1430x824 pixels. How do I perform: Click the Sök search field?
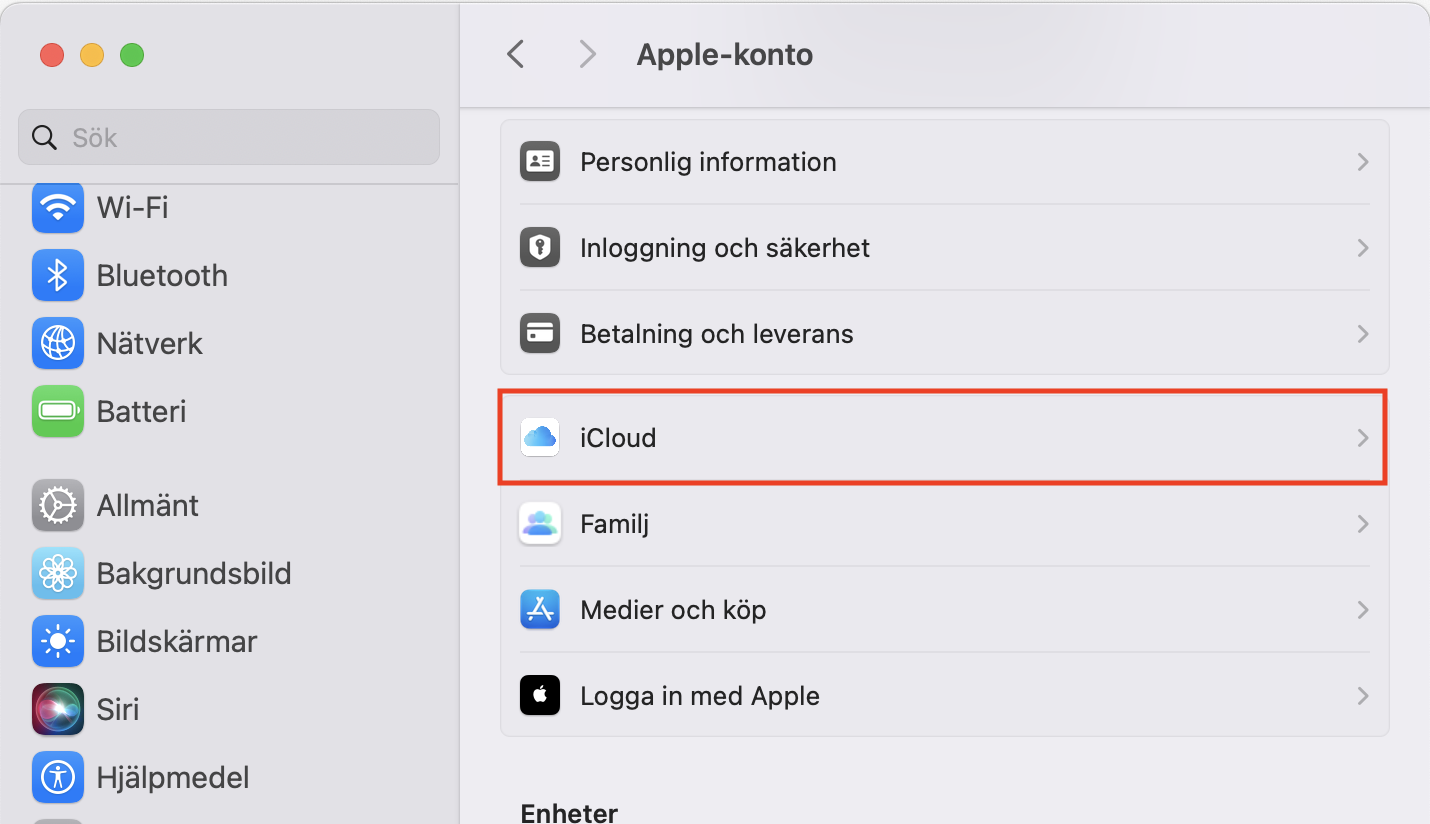[x=229, y=137]
